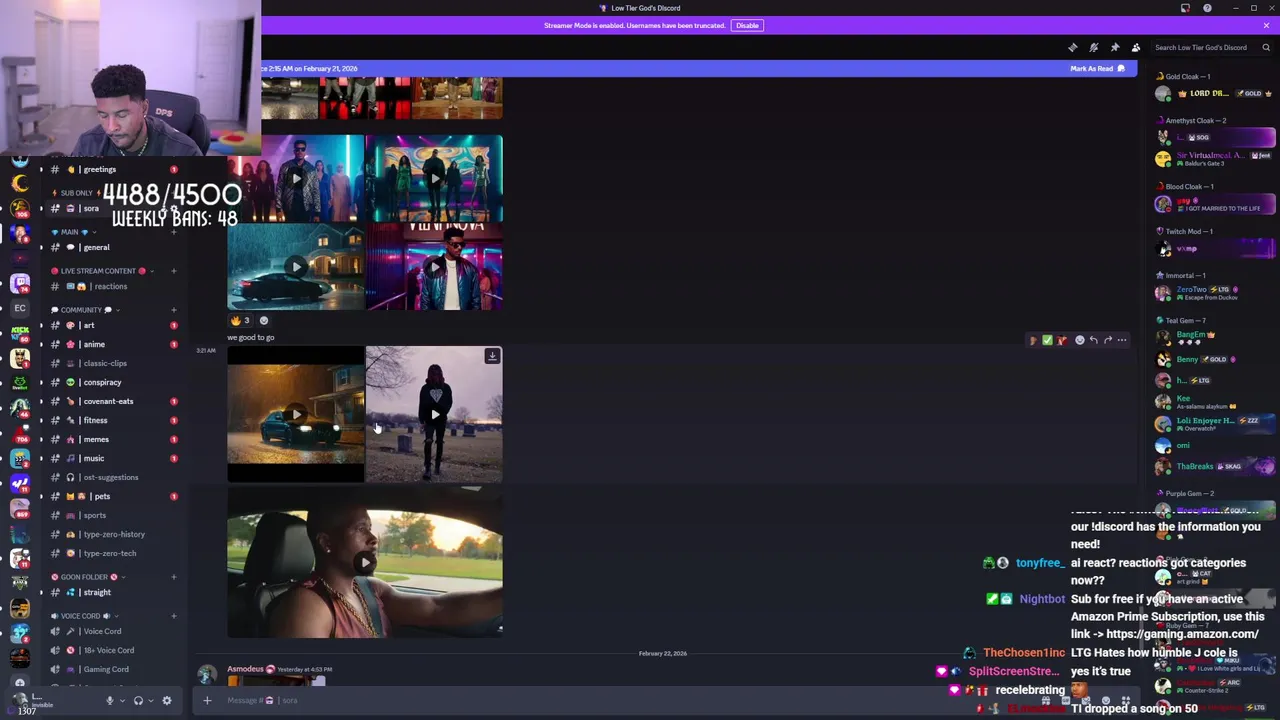Click the search magnifier icon

point(1266,47)
